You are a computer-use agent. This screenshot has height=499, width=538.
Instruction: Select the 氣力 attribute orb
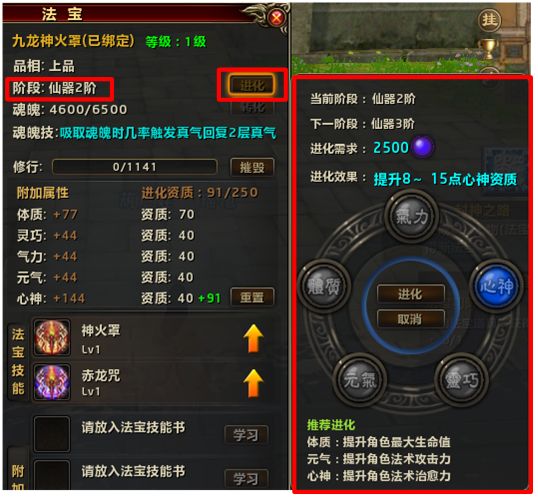pos(411,216)
